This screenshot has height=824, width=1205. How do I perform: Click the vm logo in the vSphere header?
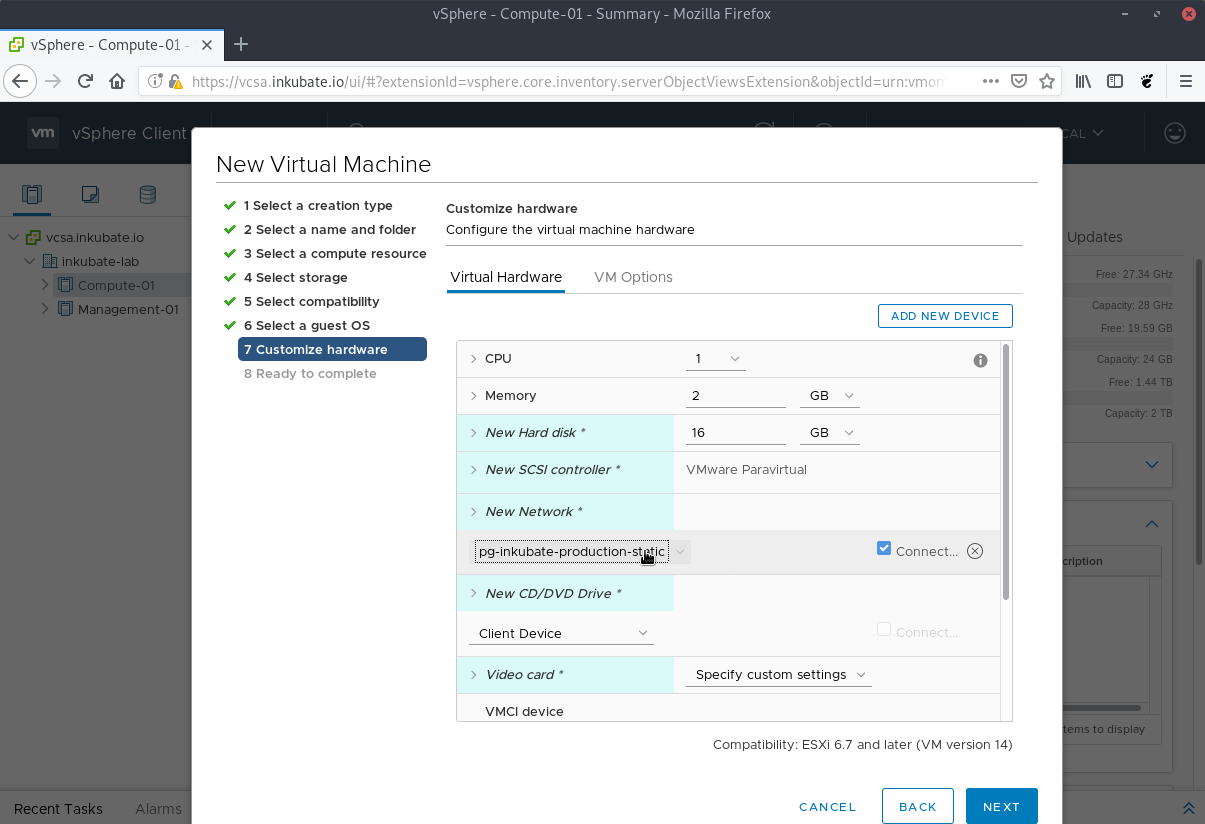pyautogui.click(x=42, y=132)
